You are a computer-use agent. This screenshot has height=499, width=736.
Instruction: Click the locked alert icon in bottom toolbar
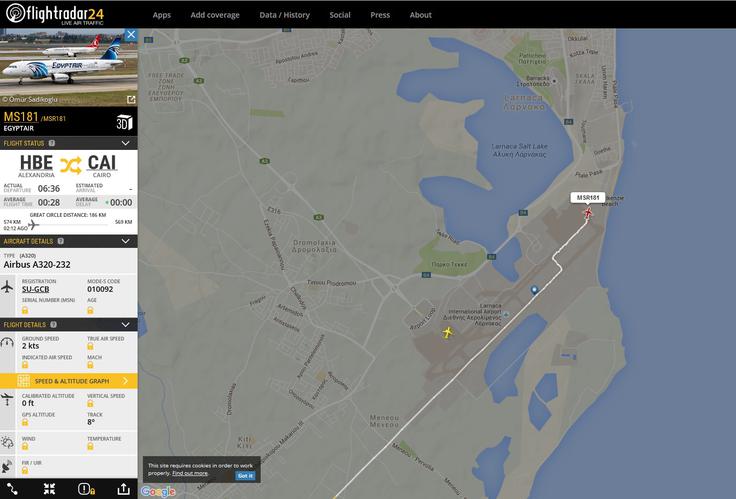pyautogui.click(x=86, y=489)
